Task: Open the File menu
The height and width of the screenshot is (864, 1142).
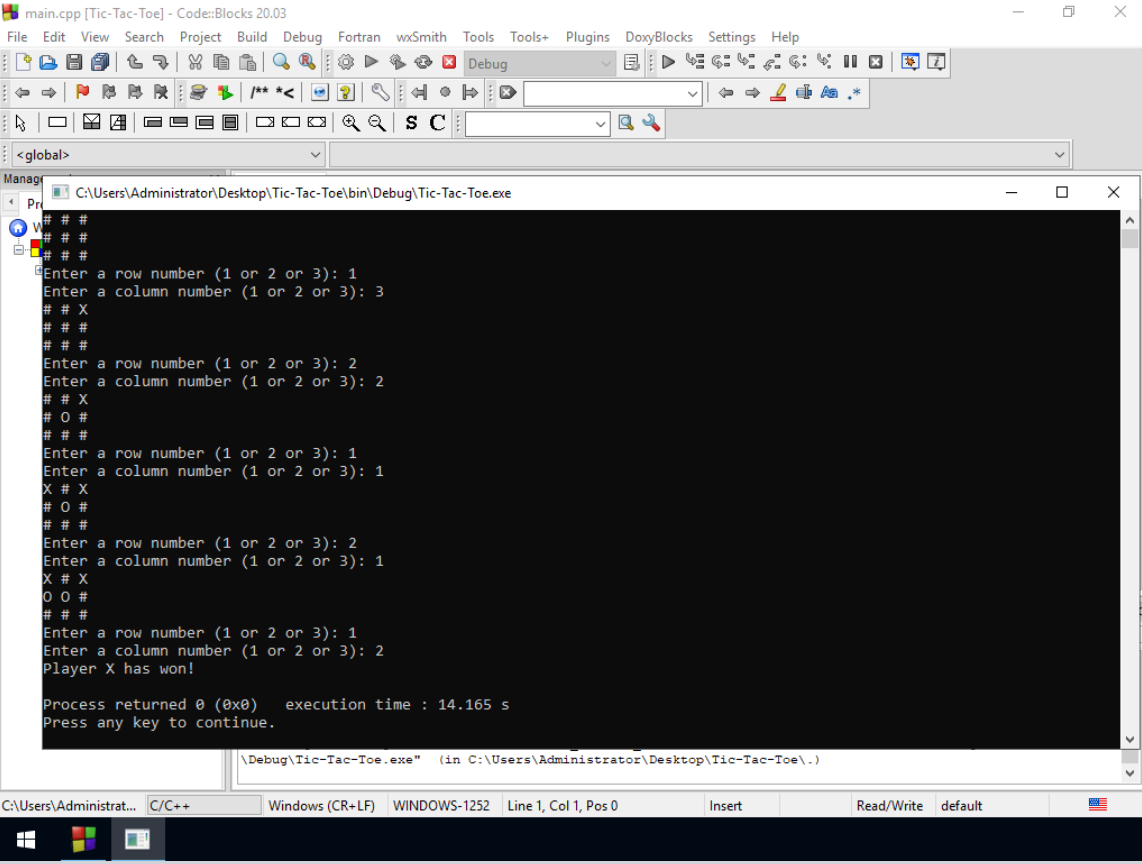Action: coord(17,36)
